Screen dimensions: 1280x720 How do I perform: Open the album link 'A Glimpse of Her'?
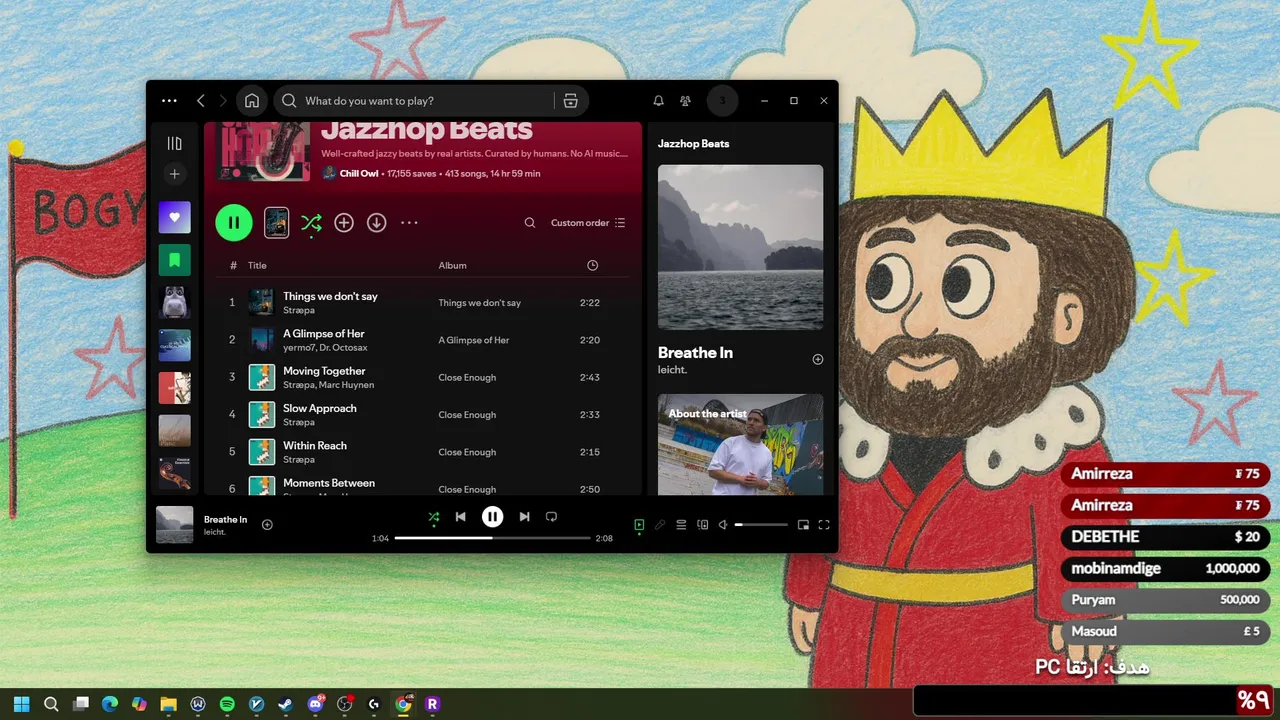474,340
